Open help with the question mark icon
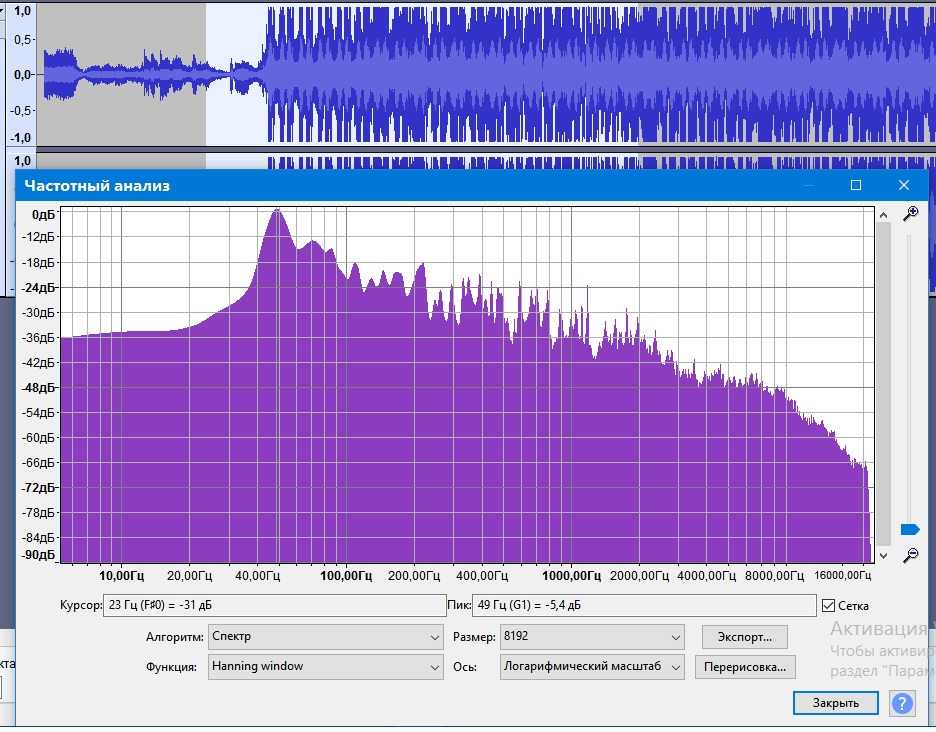 pyautogui.click(x=902, y=703)
